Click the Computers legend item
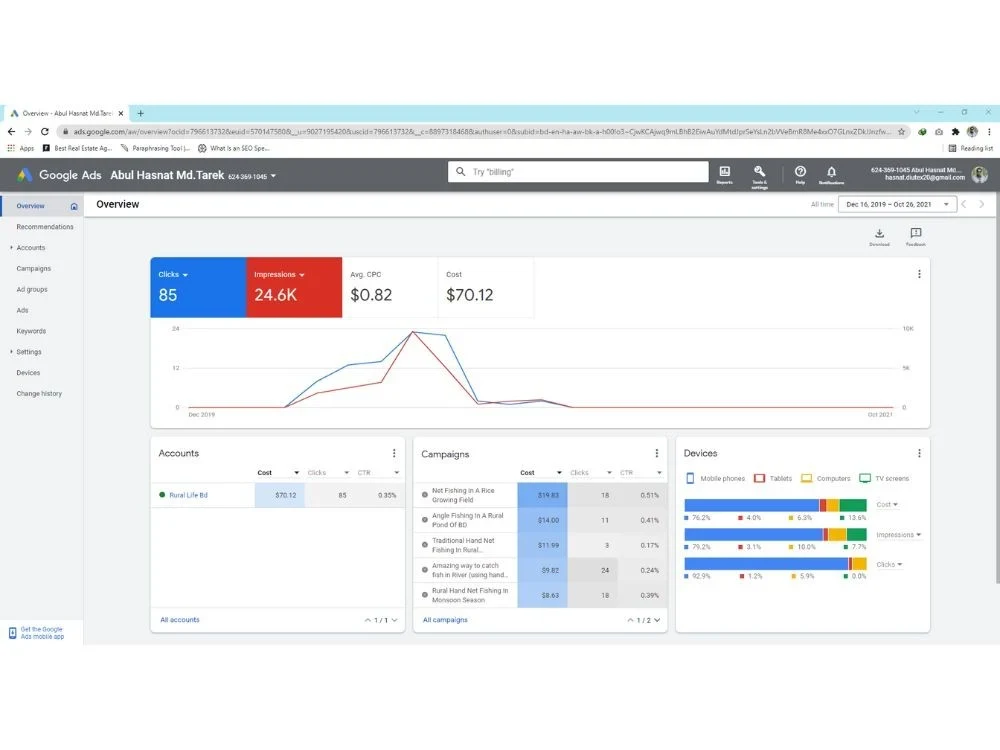Screen dimensions: 1000x750 click(825, 478)
